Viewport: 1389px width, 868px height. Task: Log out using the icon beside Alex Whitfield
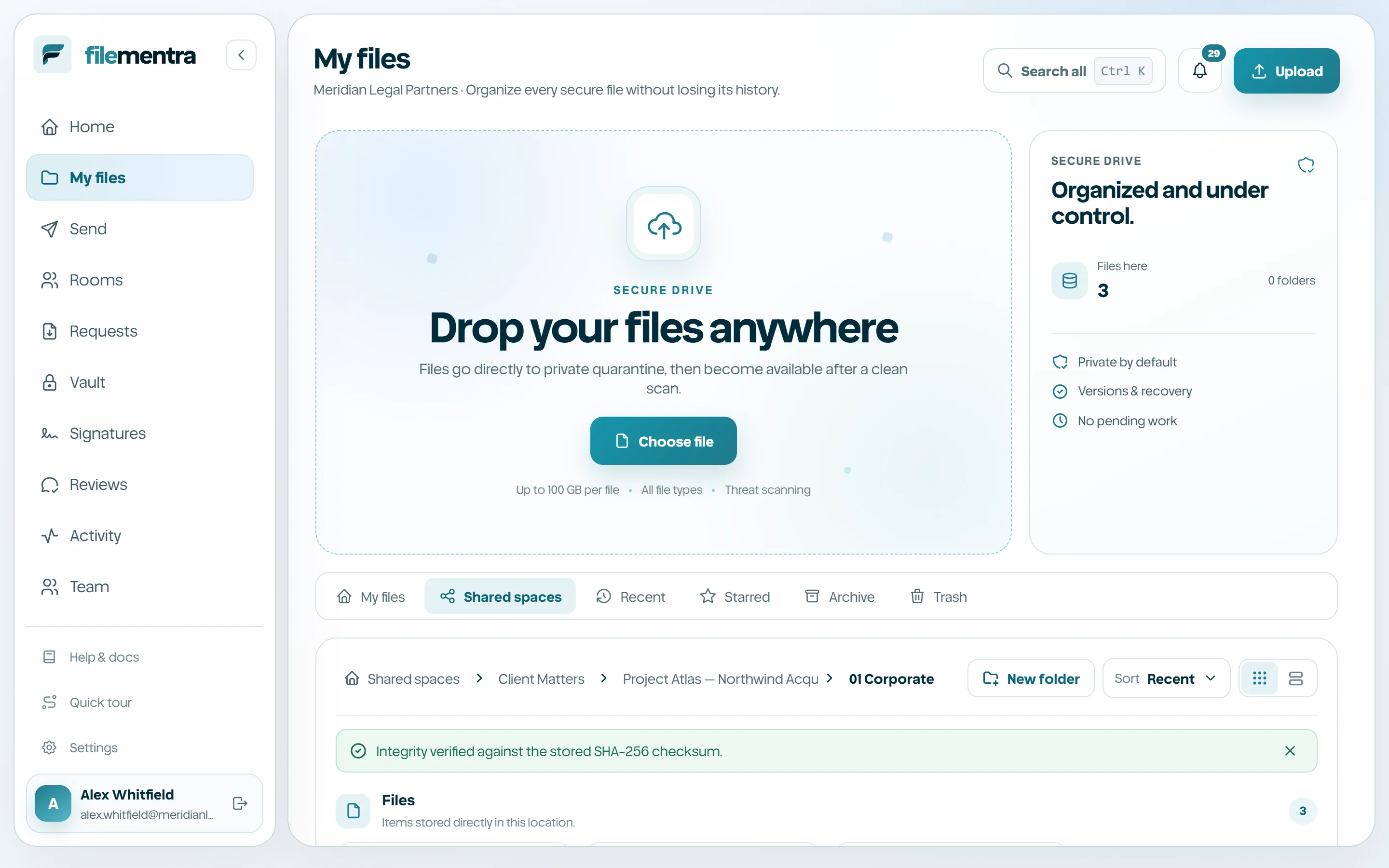tap(240, 803)
